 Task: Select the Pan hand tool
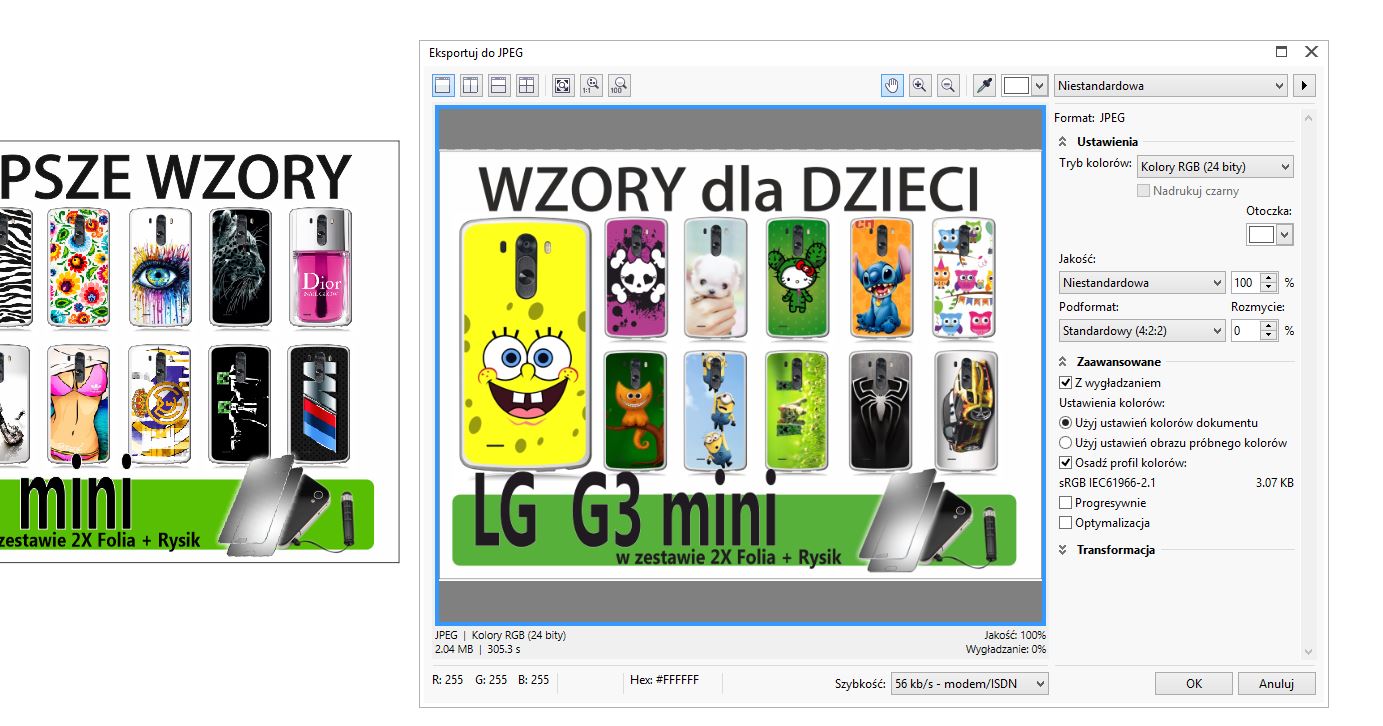point(892,86)
